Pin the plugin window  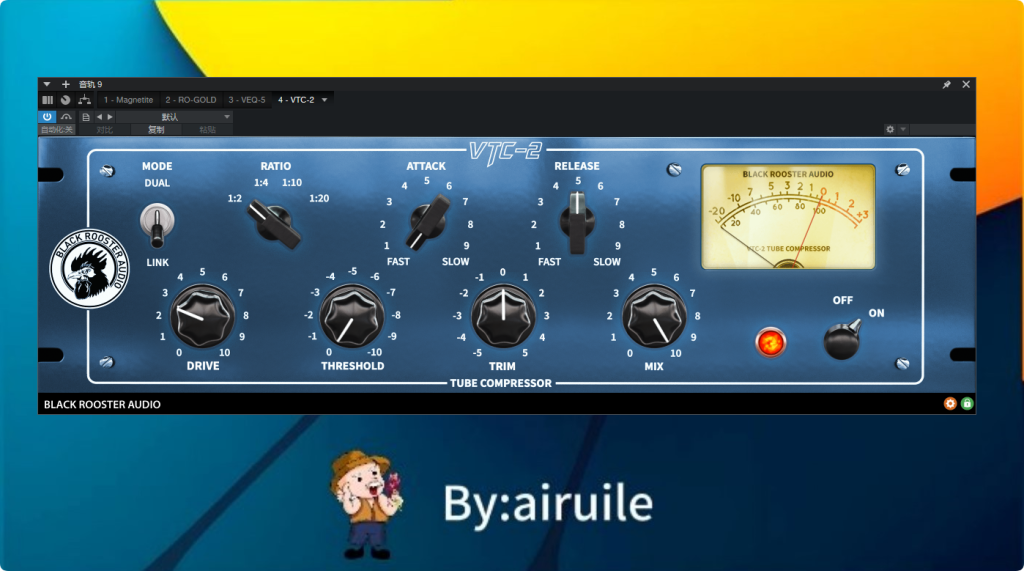tap(946, 84)
